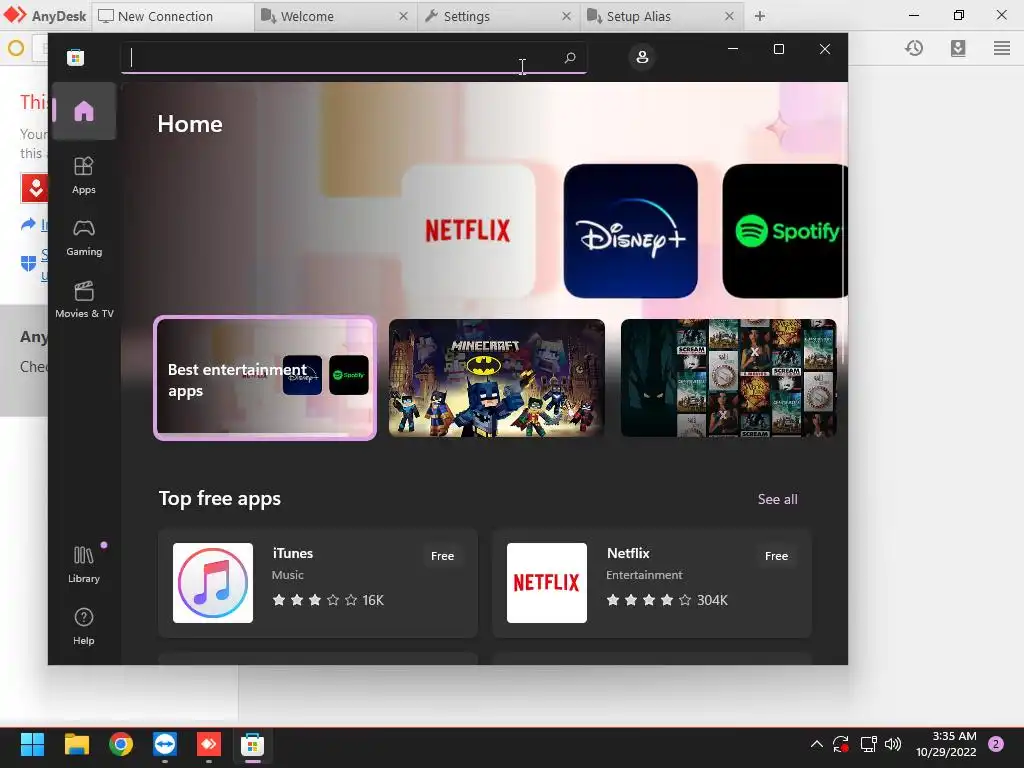Click the blue share arrow icon in AnyDesk

28,225
